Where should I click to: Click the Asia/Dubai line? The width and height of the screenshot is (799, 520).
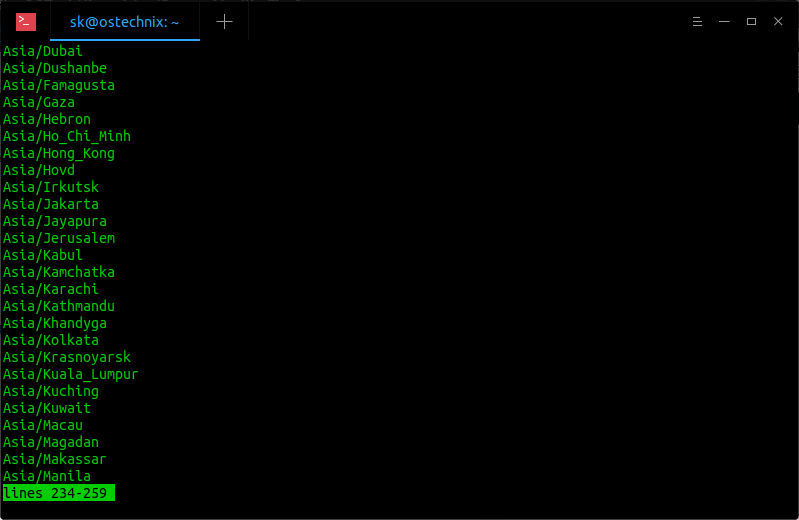[x=42, y=51]
